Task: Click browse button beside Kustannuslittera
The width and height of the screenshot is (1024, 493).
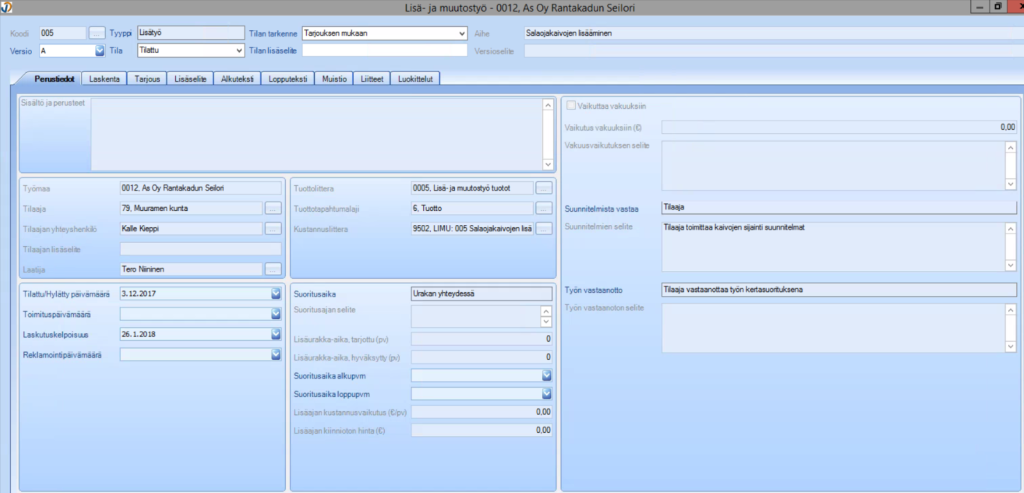Action: point(544,228)
